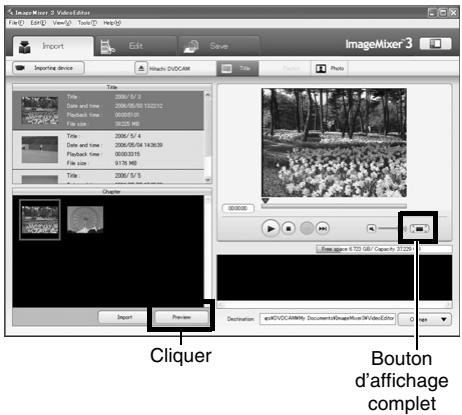Stop the preview playback

[x=289, y=229]
